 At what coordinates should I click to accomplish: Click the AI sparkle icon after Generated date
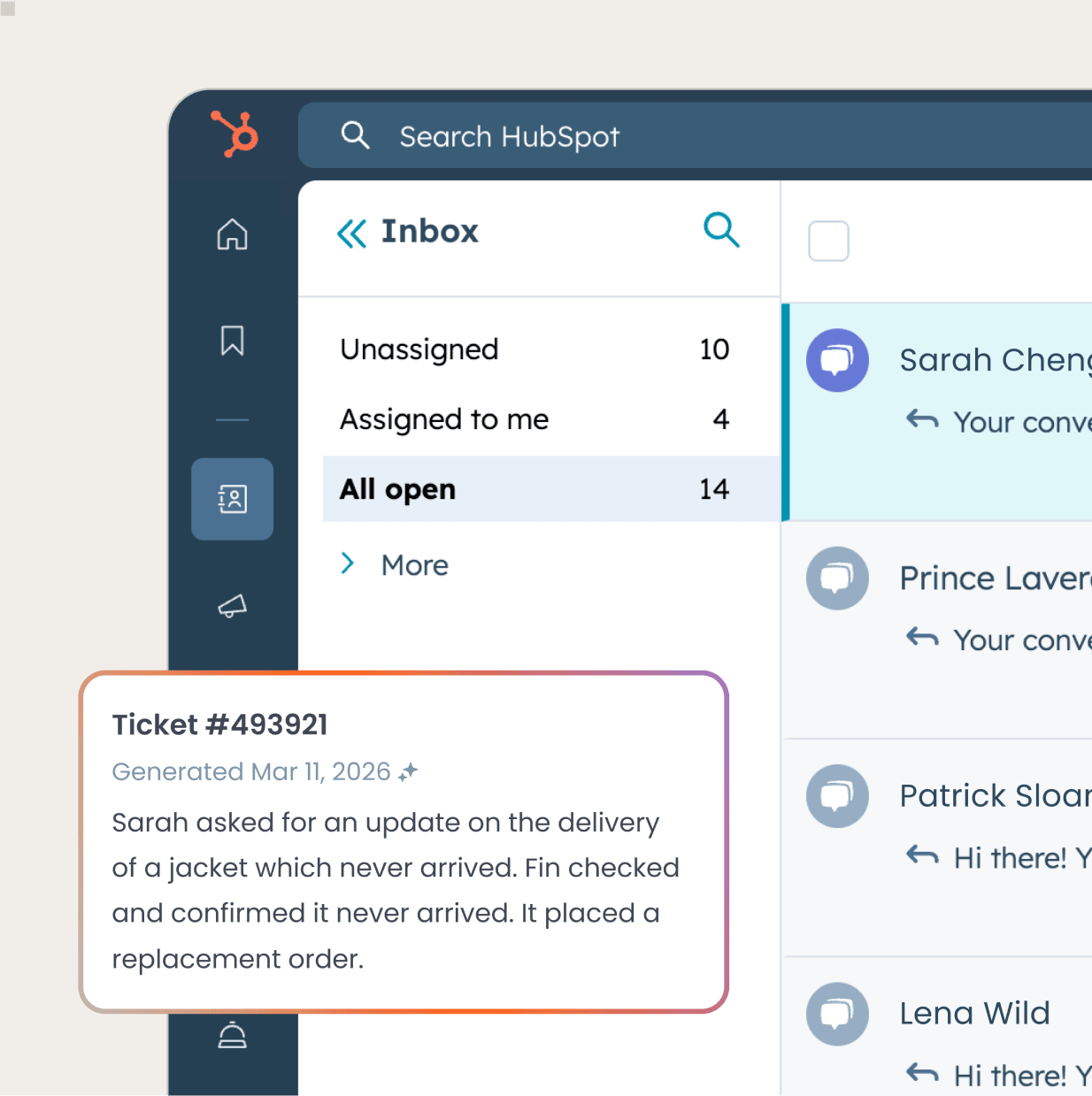(x=408, y=772)
